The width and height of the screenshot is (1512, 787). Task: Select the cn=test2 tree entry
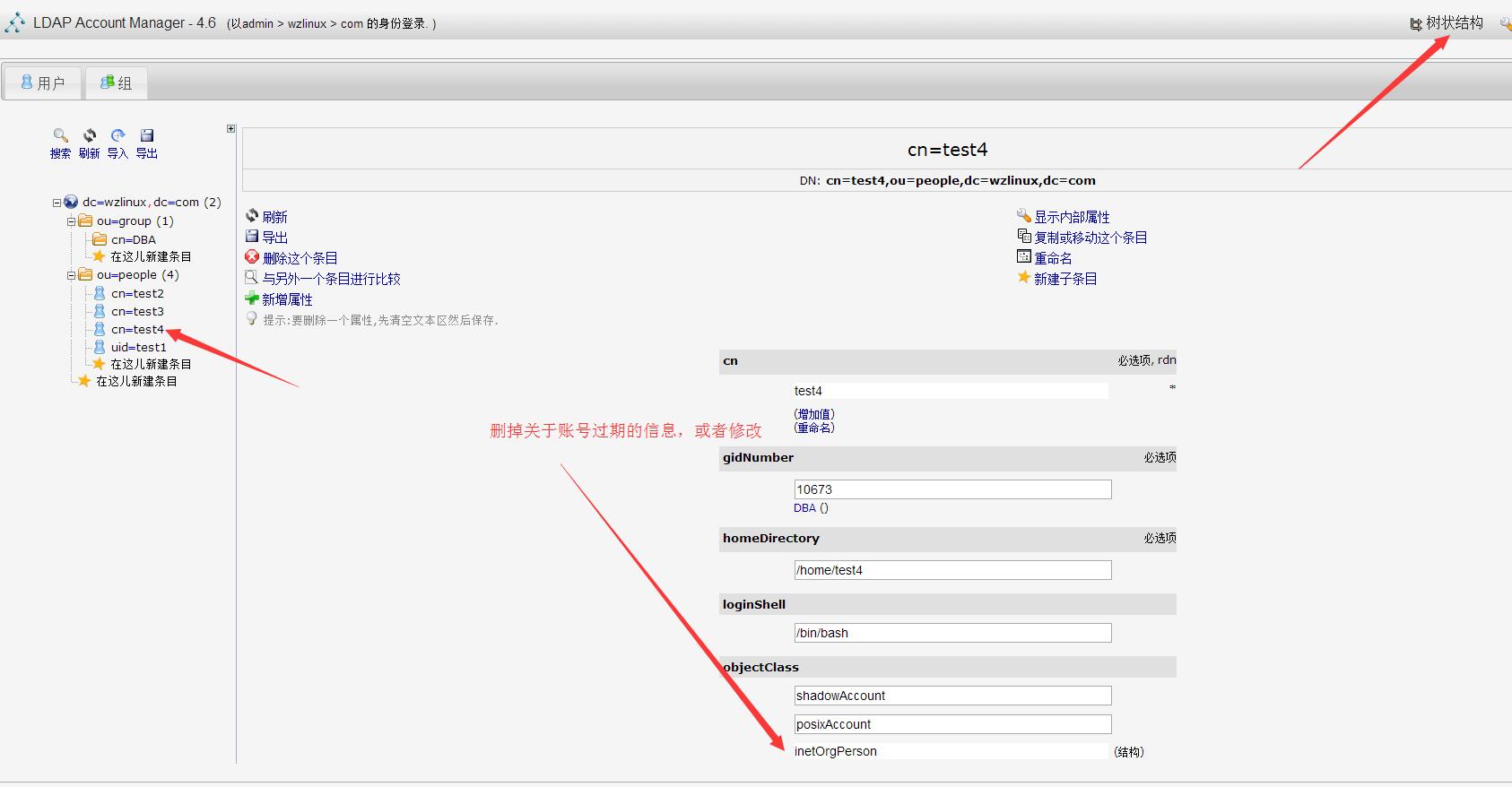[x=137, y=293]
